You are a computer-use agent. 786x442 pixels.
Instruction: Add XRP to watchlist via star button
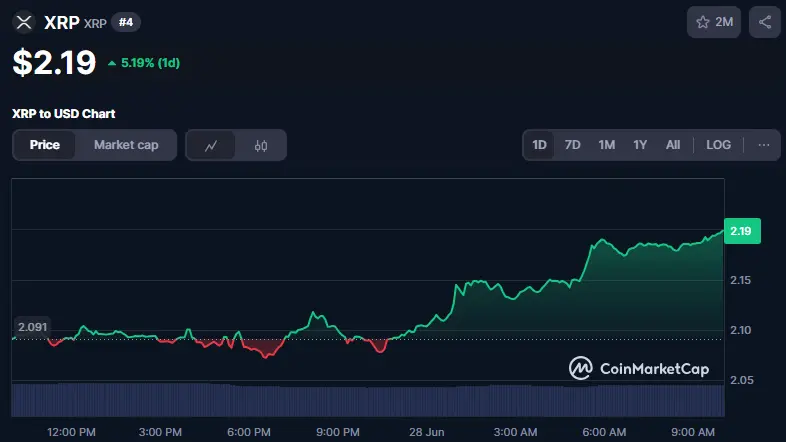tap(714, 22)
